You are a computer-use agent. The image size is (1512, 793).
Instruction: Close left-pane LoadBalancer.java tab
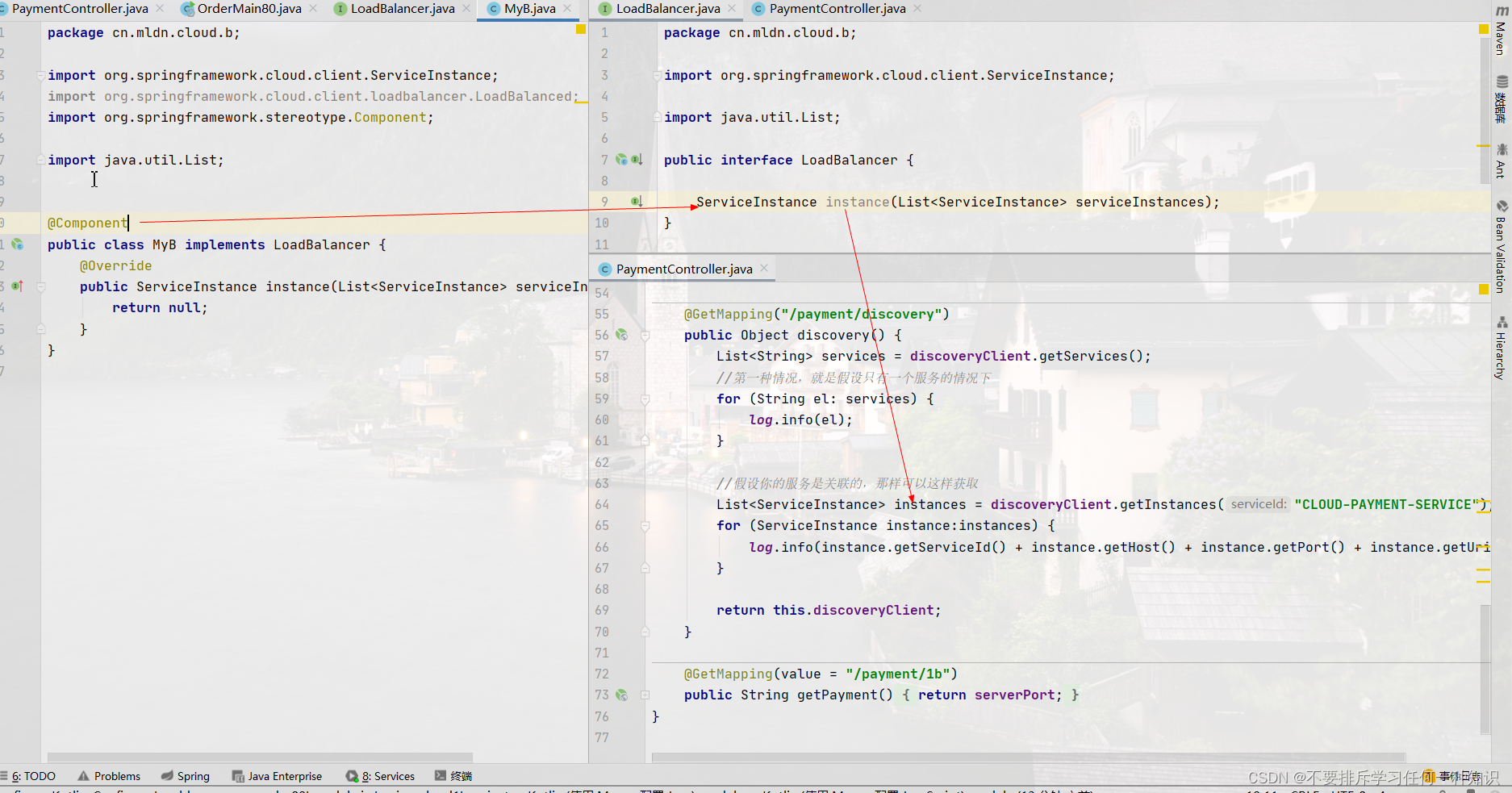click(466, 8)
